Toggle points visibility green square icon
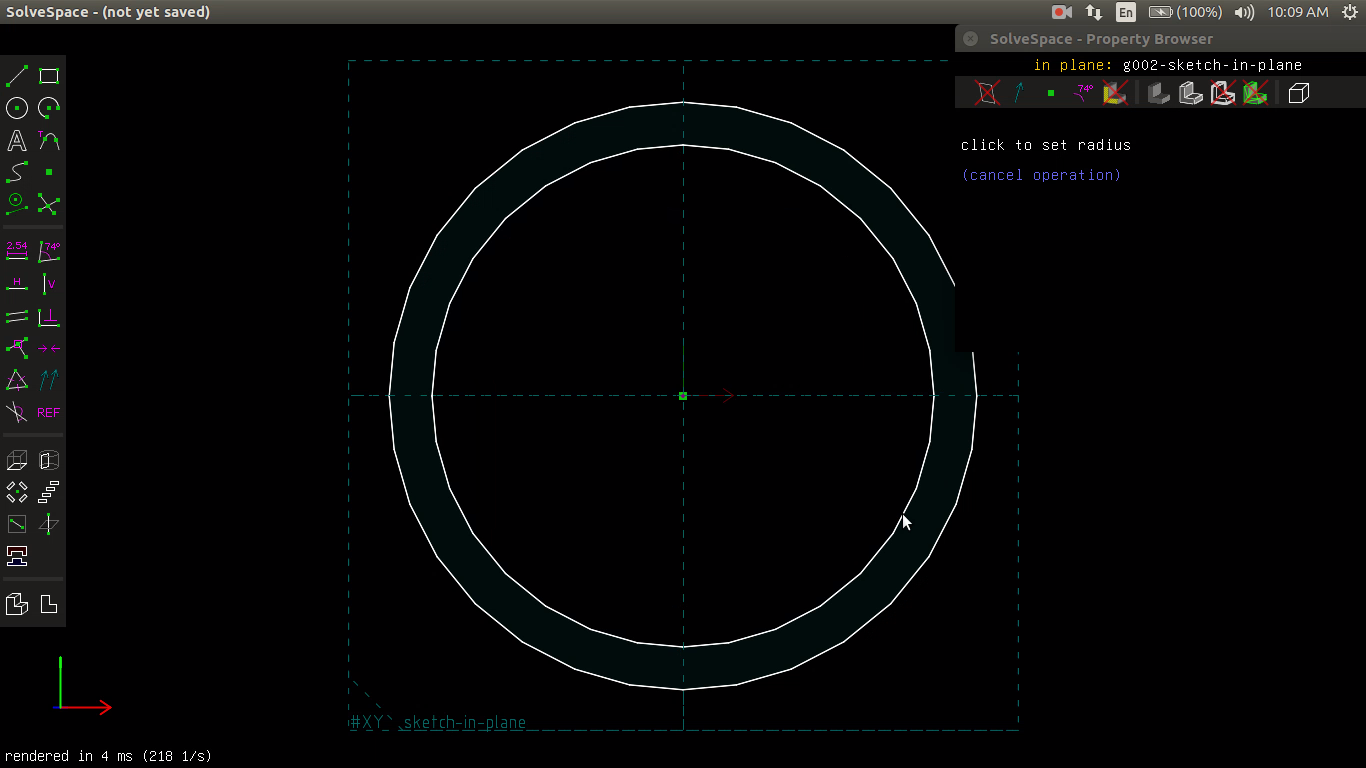The image size is (1366, 768). tap(1051, 93)
